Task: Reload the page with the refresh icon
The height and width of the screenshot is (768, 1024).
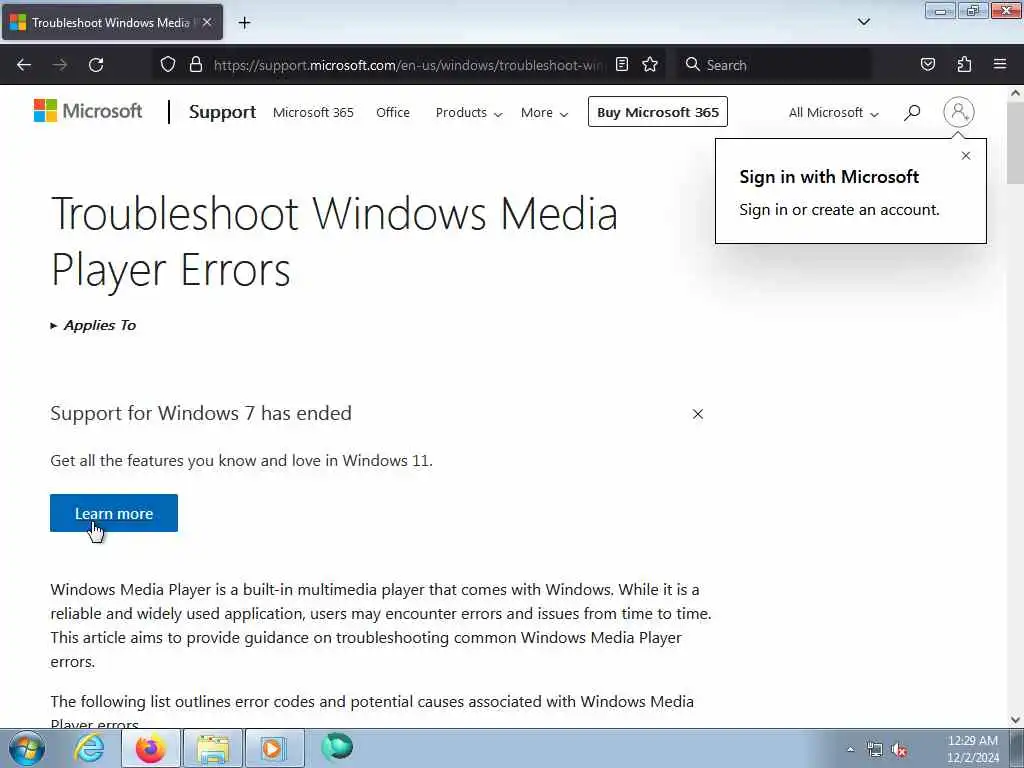Action: (x=96, y=65)
